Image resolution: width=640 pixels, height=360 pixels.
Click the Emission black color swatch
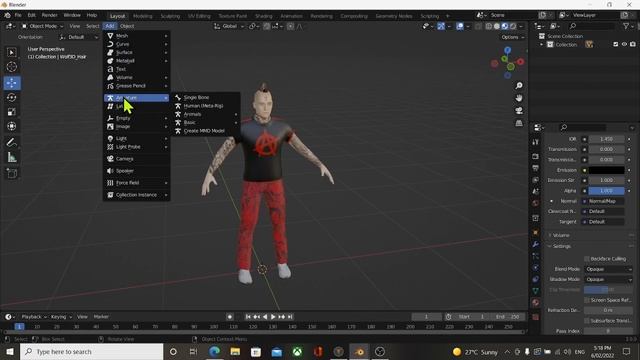[607, 170]
